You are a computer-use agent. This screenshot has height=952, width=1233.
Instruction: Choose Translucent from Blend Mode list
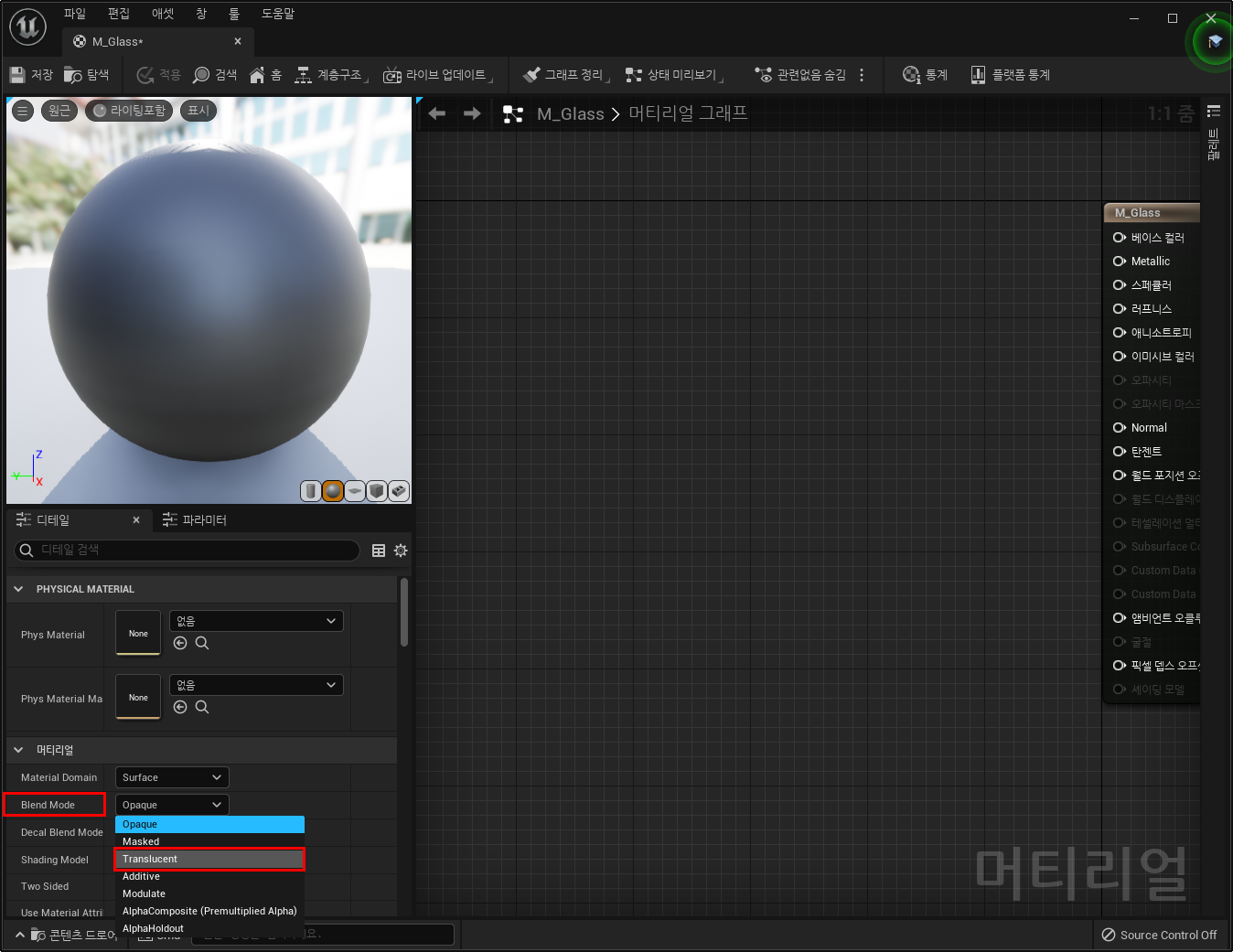point(209,859)
